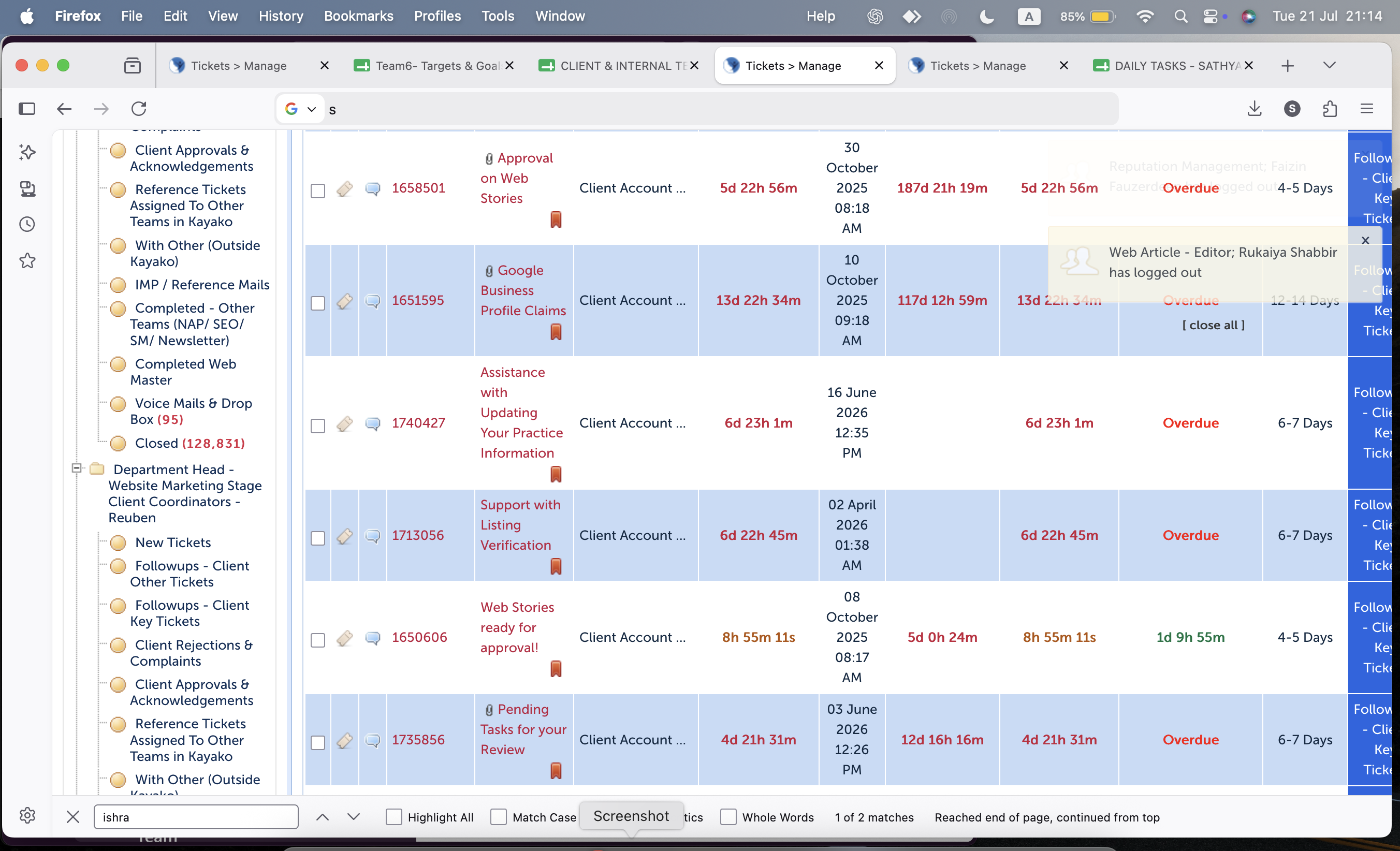Open the Completed Web Master folder
This screenshot has height=851, width=1400.
click(x=183, y=372)
